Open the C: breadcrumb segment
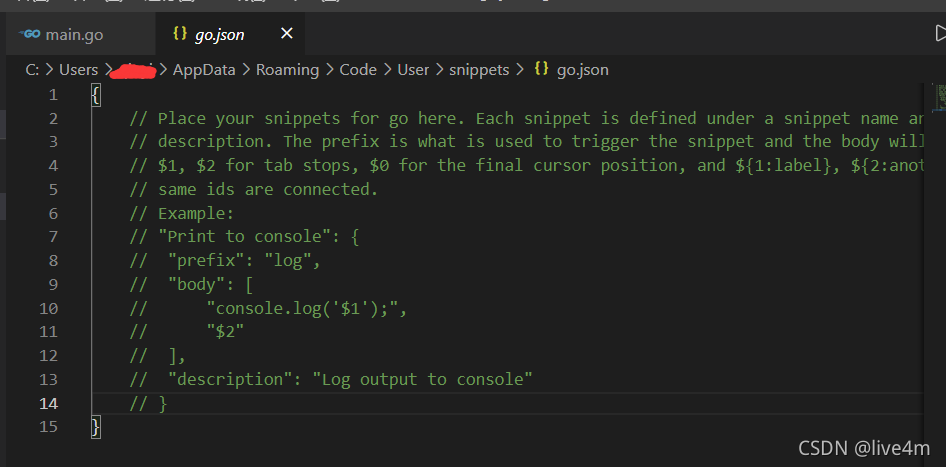The width and height of the screenshot is (946, 467). [x=32, y=70]
